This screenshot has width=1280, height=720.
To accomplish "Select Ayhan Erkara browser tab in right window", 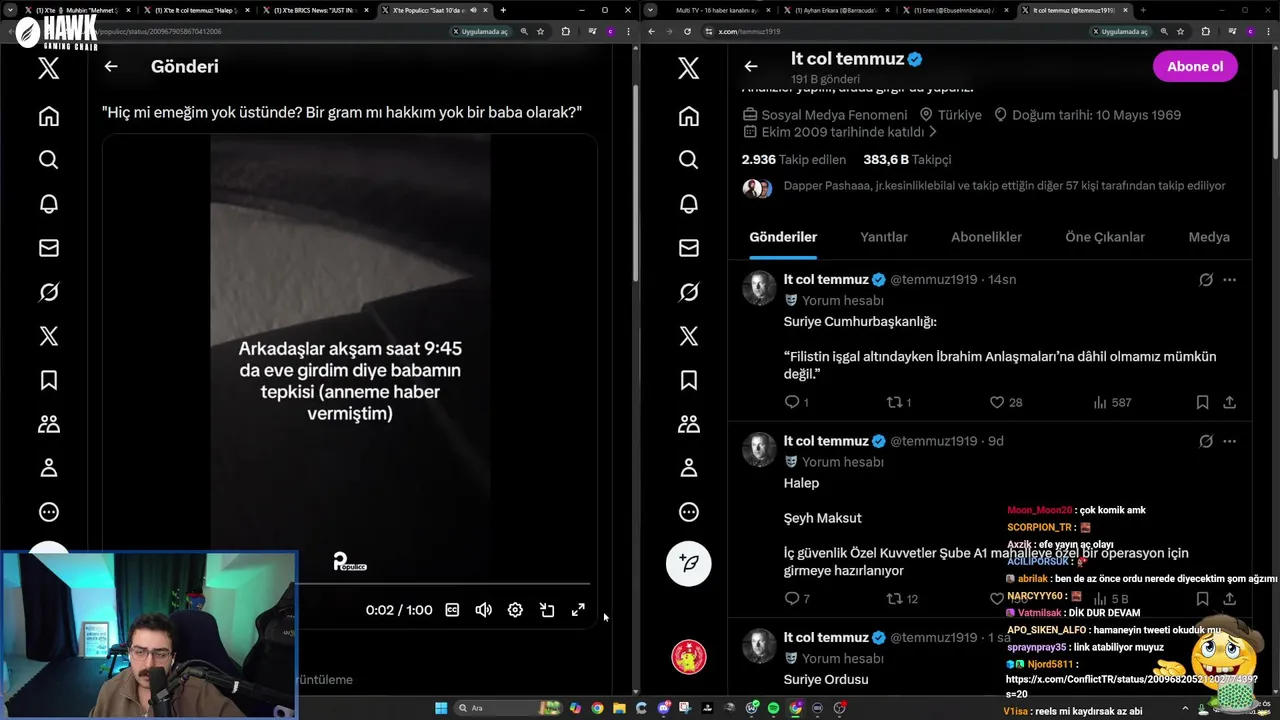I will [x=835, y=10].
